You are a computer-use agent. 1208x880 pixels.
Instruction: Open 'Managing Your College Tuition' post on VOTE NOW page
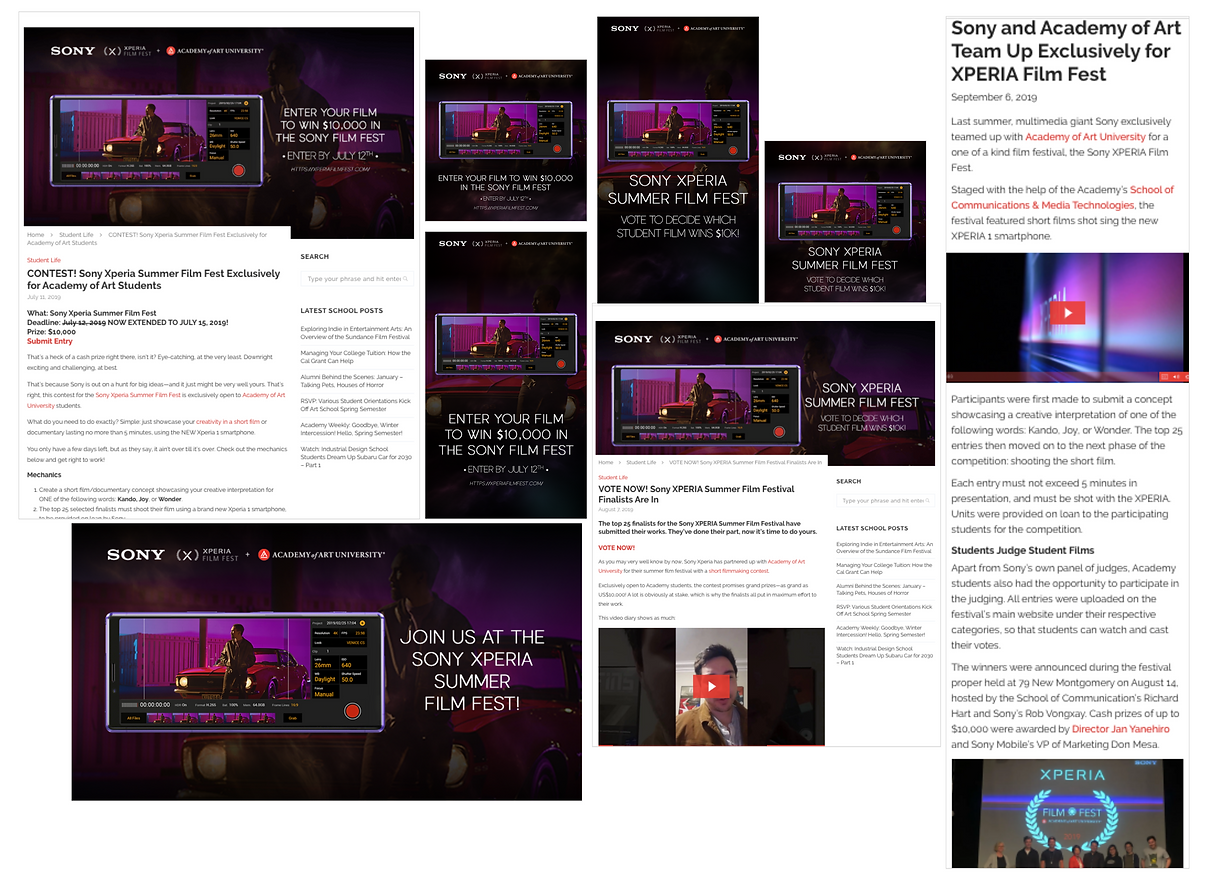coord(886,568)
